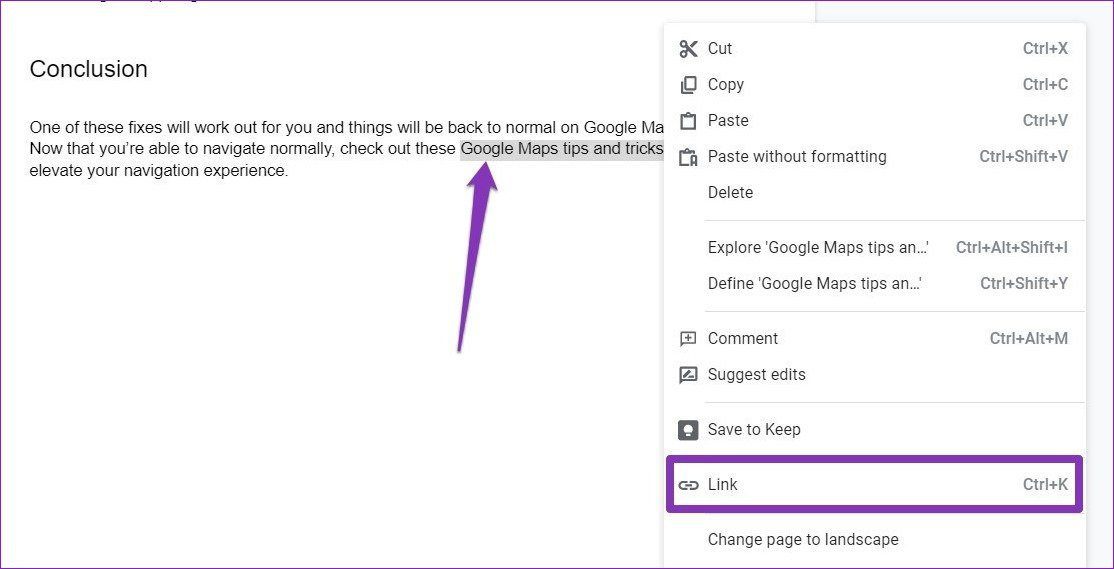Image resolution: width=1114 pixels, height=569 pixels.
Task: Click the Ctrl+Alt+M shortcut label
Action: [1029, 339]
